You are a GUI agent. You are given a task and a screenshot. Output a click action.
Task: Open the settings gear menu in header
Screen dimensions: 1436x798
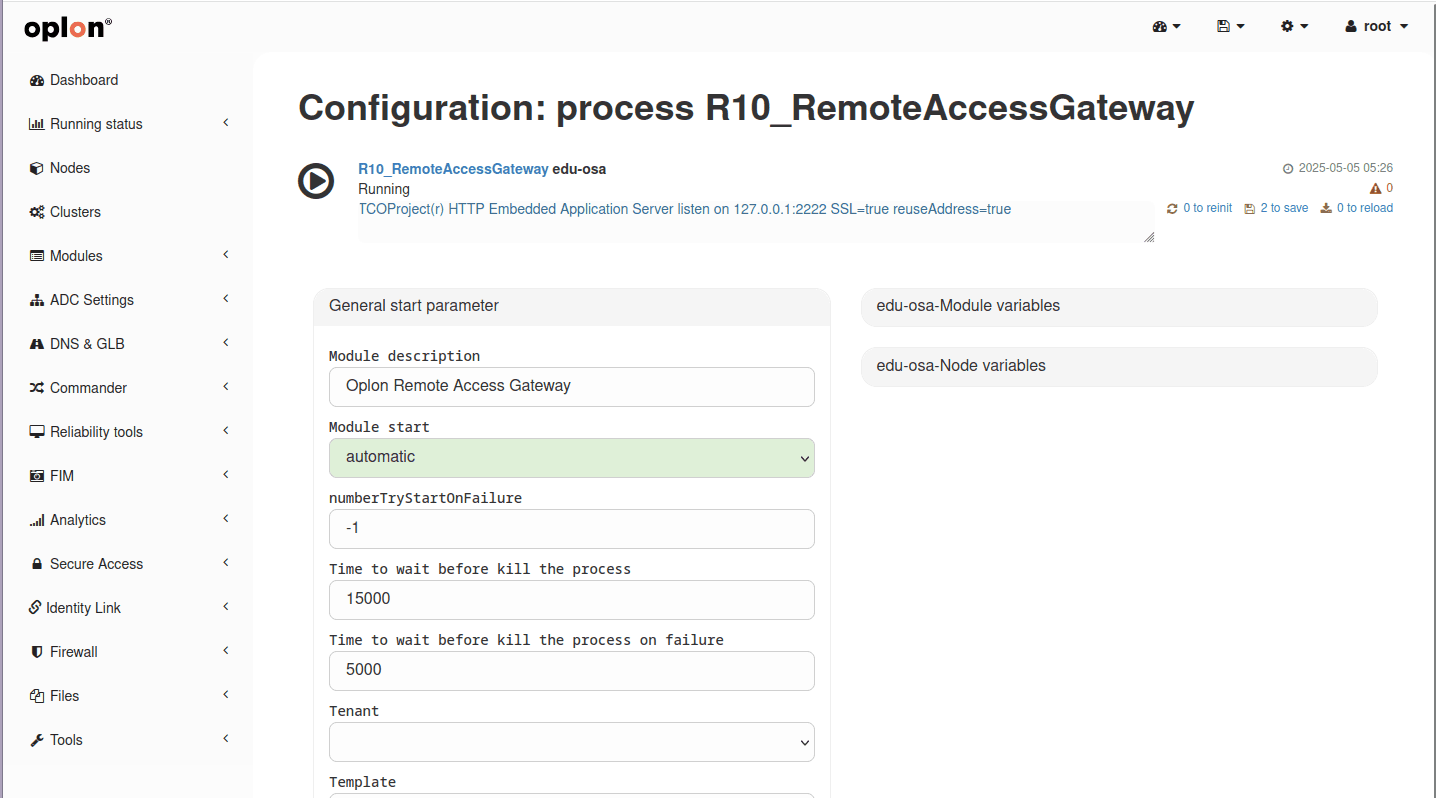coord(1294,27)
